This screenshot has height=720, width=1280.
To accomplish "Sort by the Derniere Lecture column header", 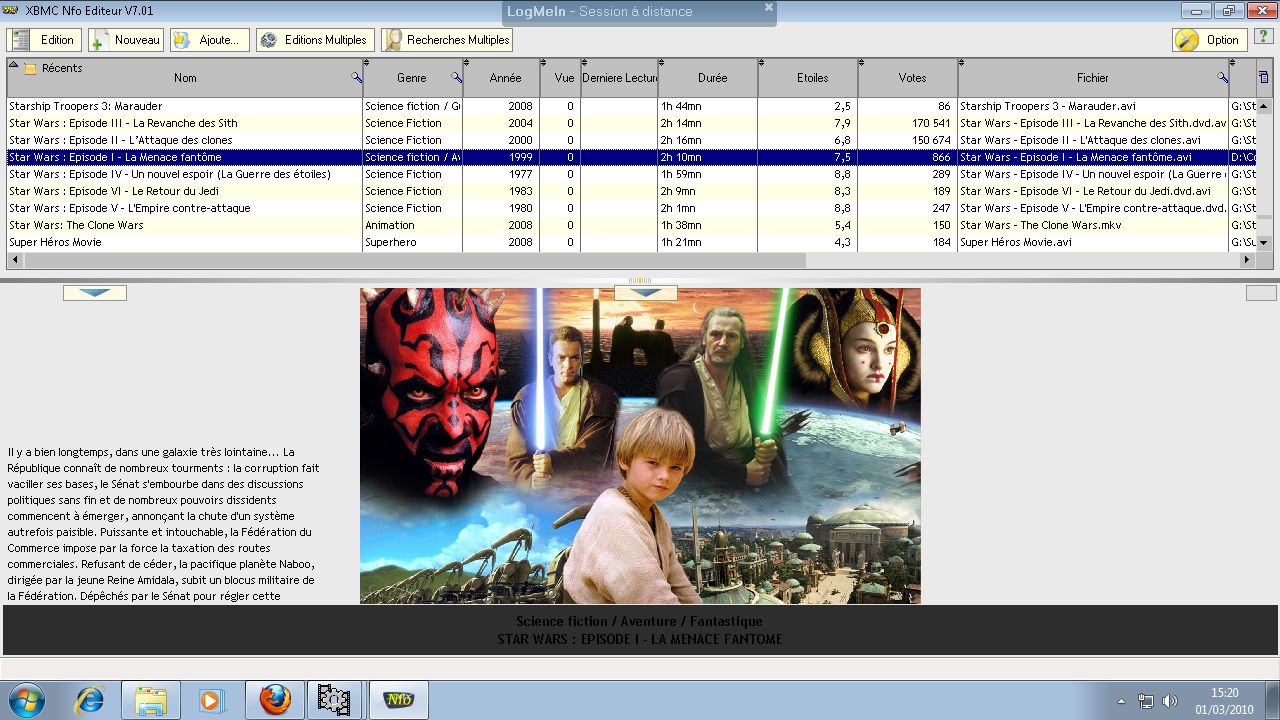I will 620,78.
